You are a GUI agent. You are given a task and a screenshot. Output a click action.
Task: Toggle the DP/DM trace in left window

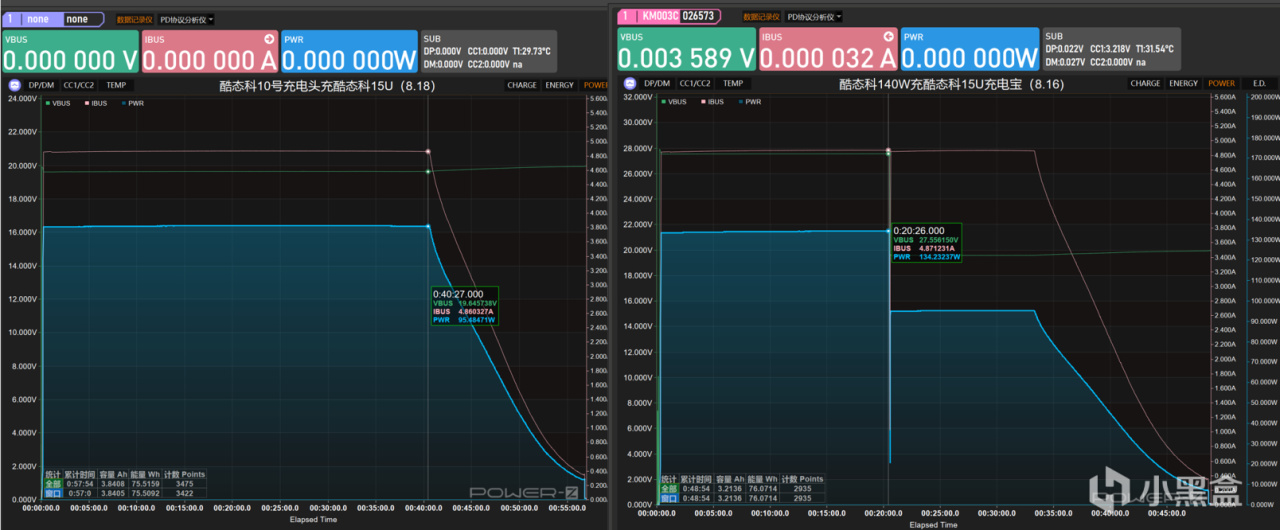[x=41, y=85]
